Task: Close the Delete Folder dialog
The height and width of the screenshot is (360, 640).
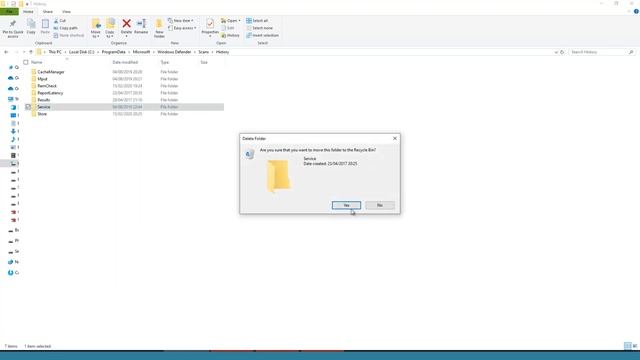Action: [x=395, y=138]
